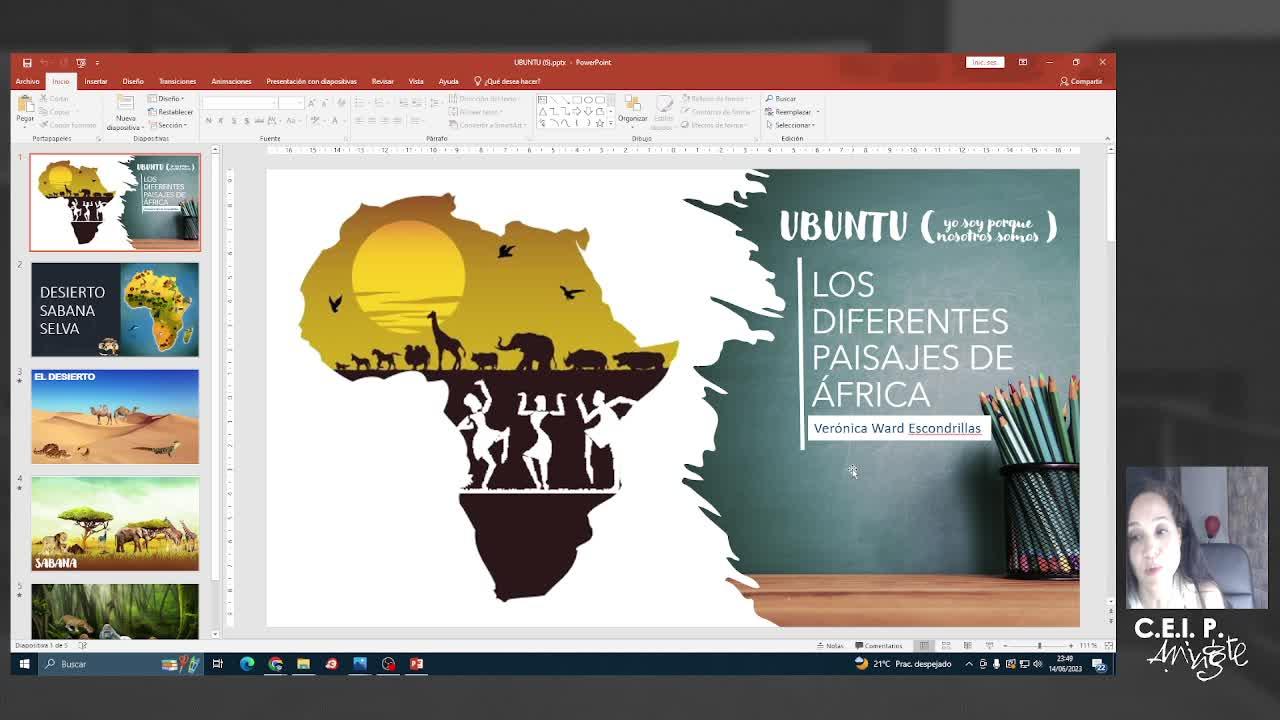Select the star shape in the shapes gallery
1280x720 pixels.
tap(598, 122)
